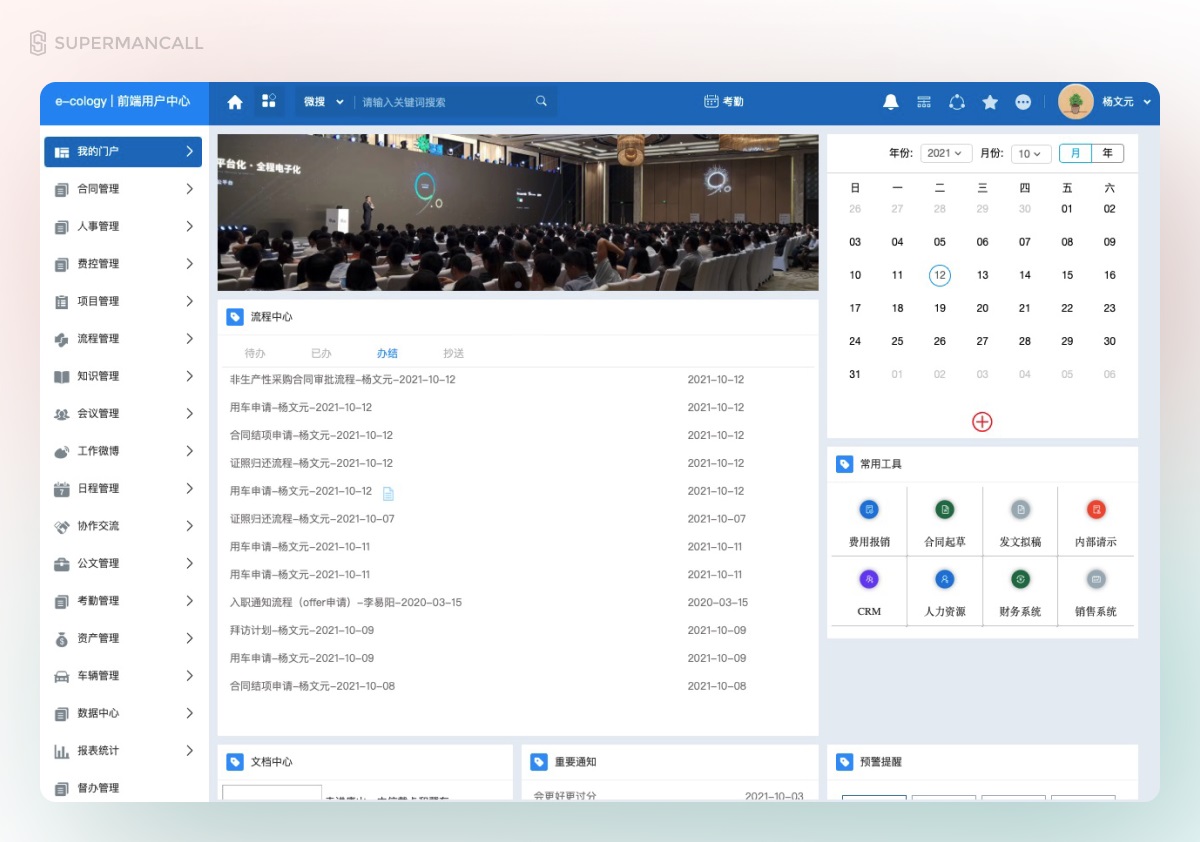Click the 工作微博 sidebar icon
The image size is (1200, 842).
coord(61,452)
